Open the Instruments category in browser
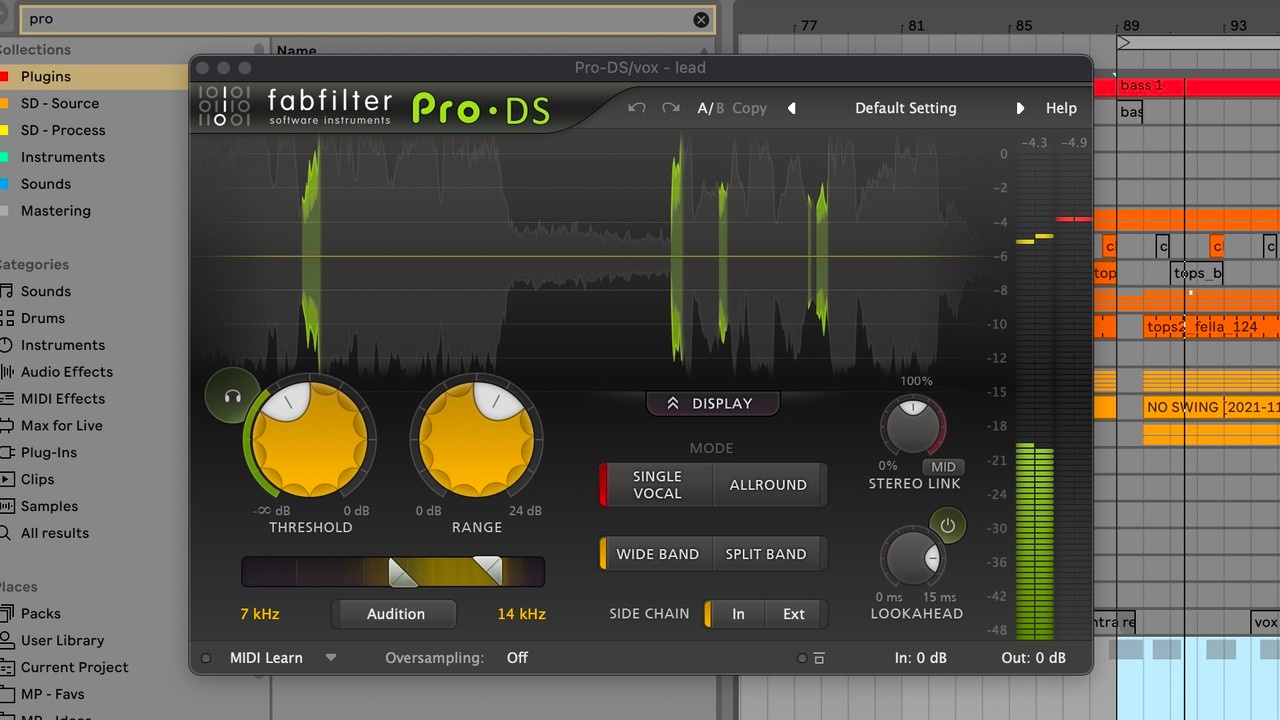The height and width of the screenshot is (720, 1280). click(x=63, y=345)
